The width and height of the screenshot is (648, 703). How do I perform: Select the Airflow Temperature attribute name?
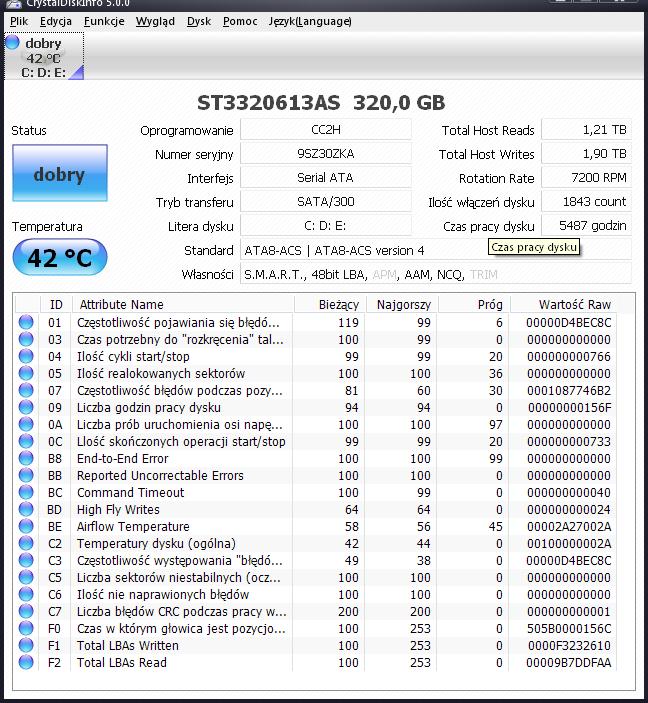click(133, 526)
